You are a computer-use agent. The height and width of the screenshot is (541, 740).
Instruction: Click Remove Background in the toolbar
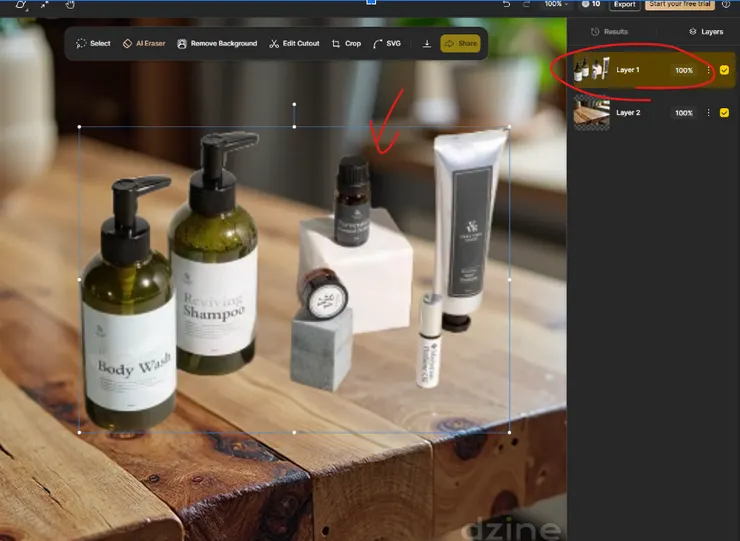pos(217,43)
